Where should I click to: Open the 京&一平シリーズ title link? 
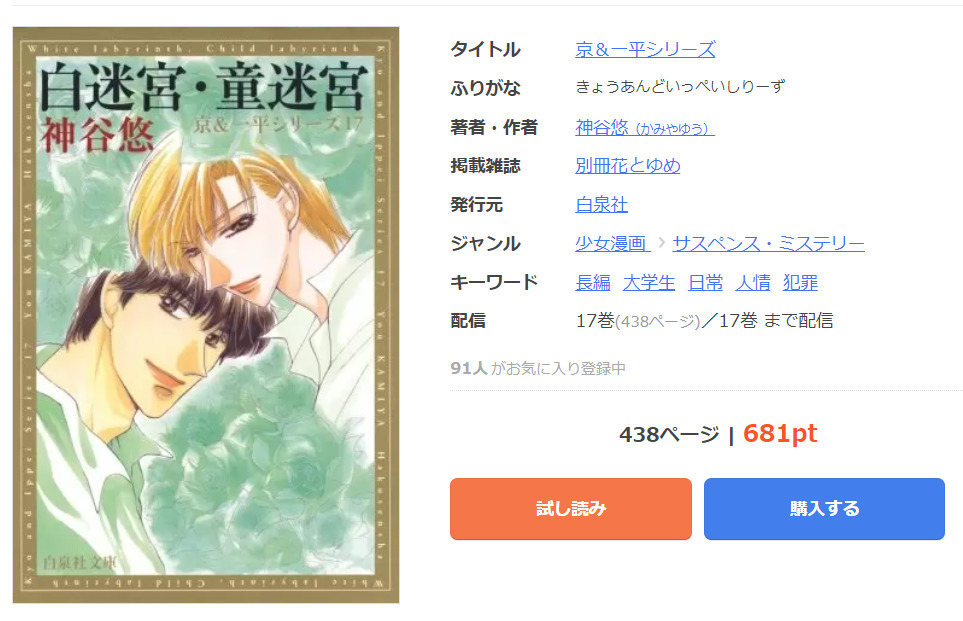[645, 49]
